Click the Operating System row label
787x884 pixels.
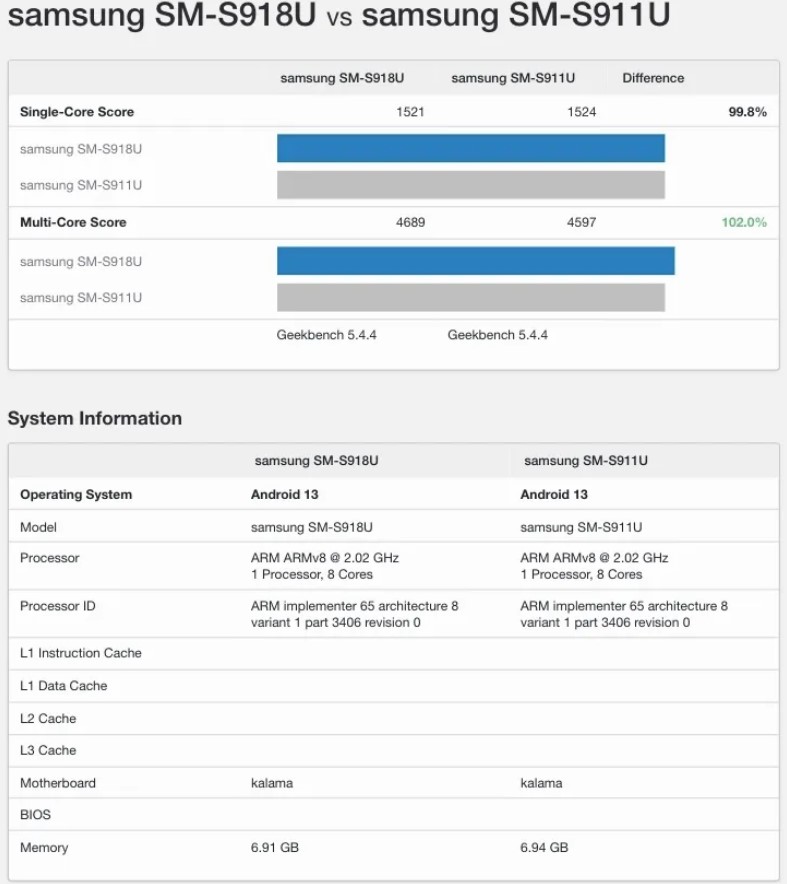pyautogui.click(x=76, y=494)
